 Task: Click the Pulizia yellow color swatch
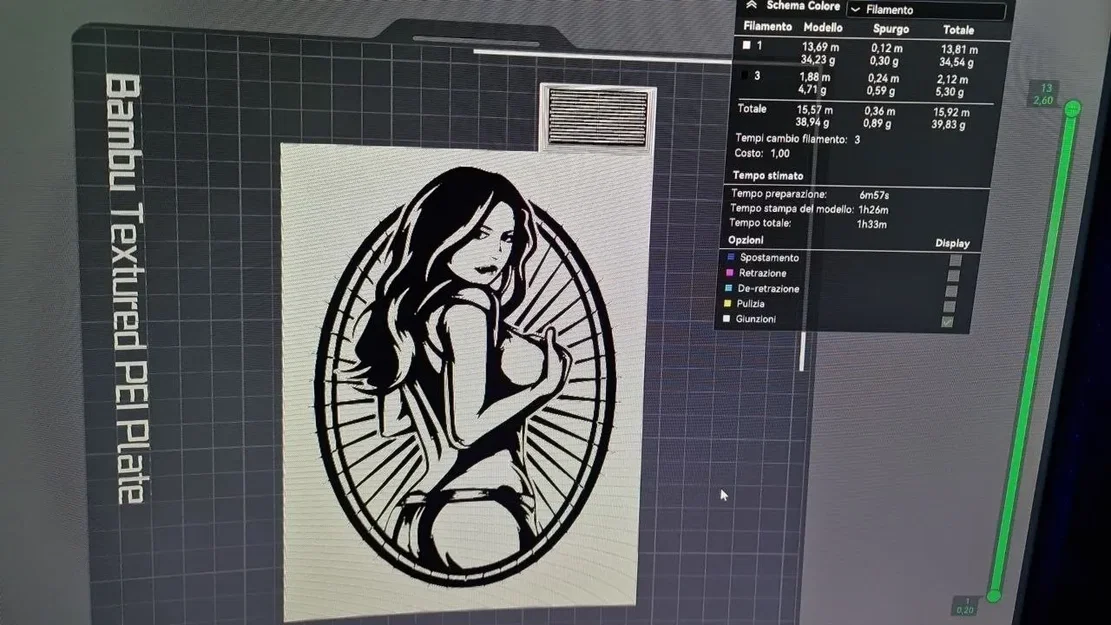click(727, 303)
